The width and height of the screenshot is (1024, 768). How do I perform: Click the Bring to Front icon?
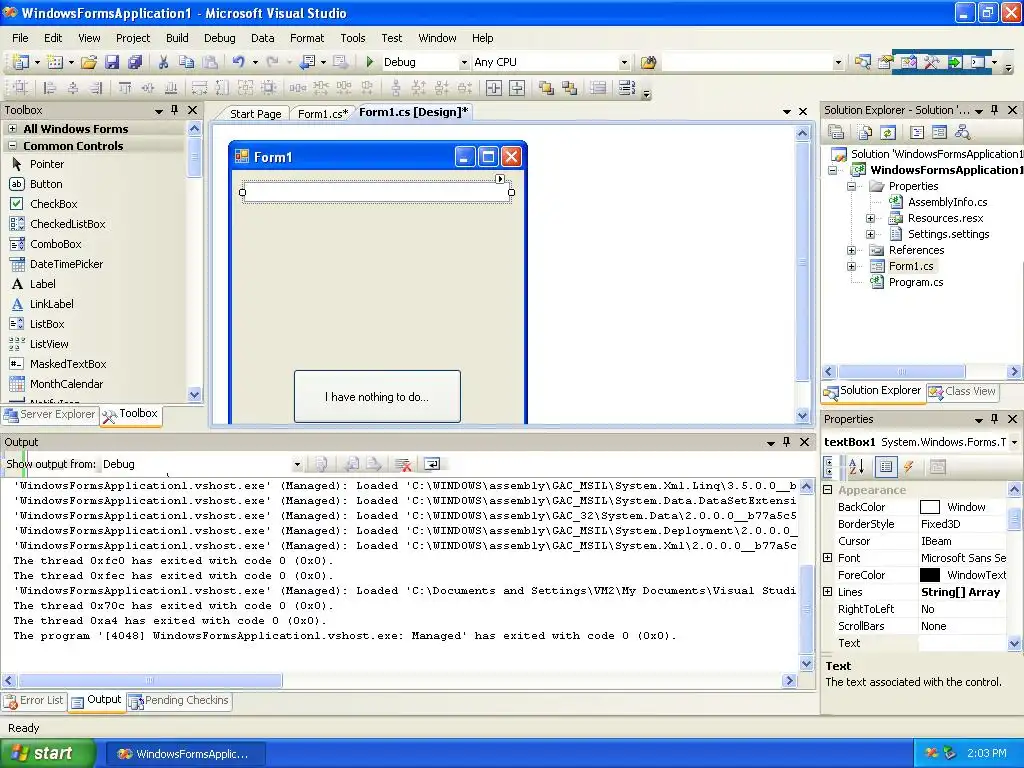pyautogui.click(x=546, y=88)
